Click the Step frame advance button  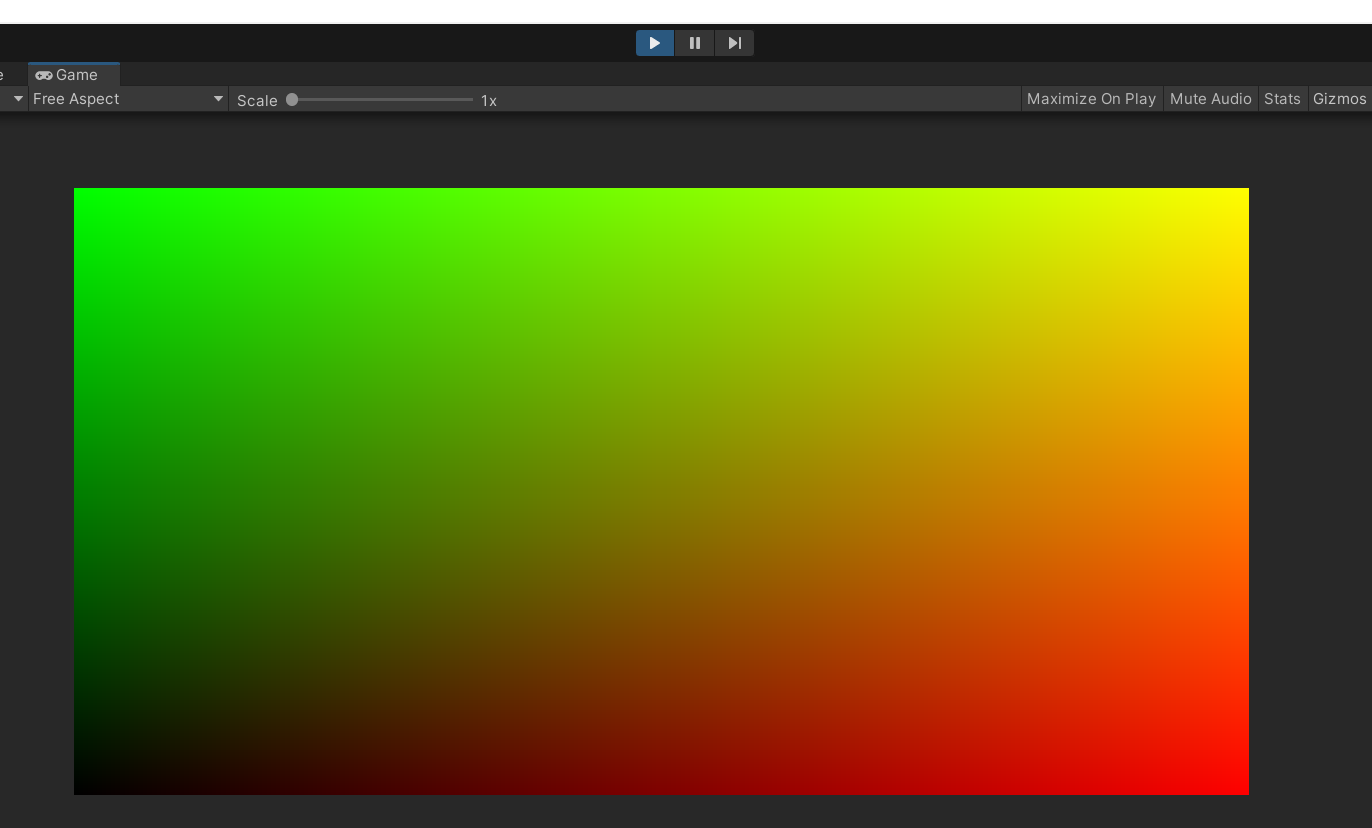pyautogui.click(x=735, y=42)
